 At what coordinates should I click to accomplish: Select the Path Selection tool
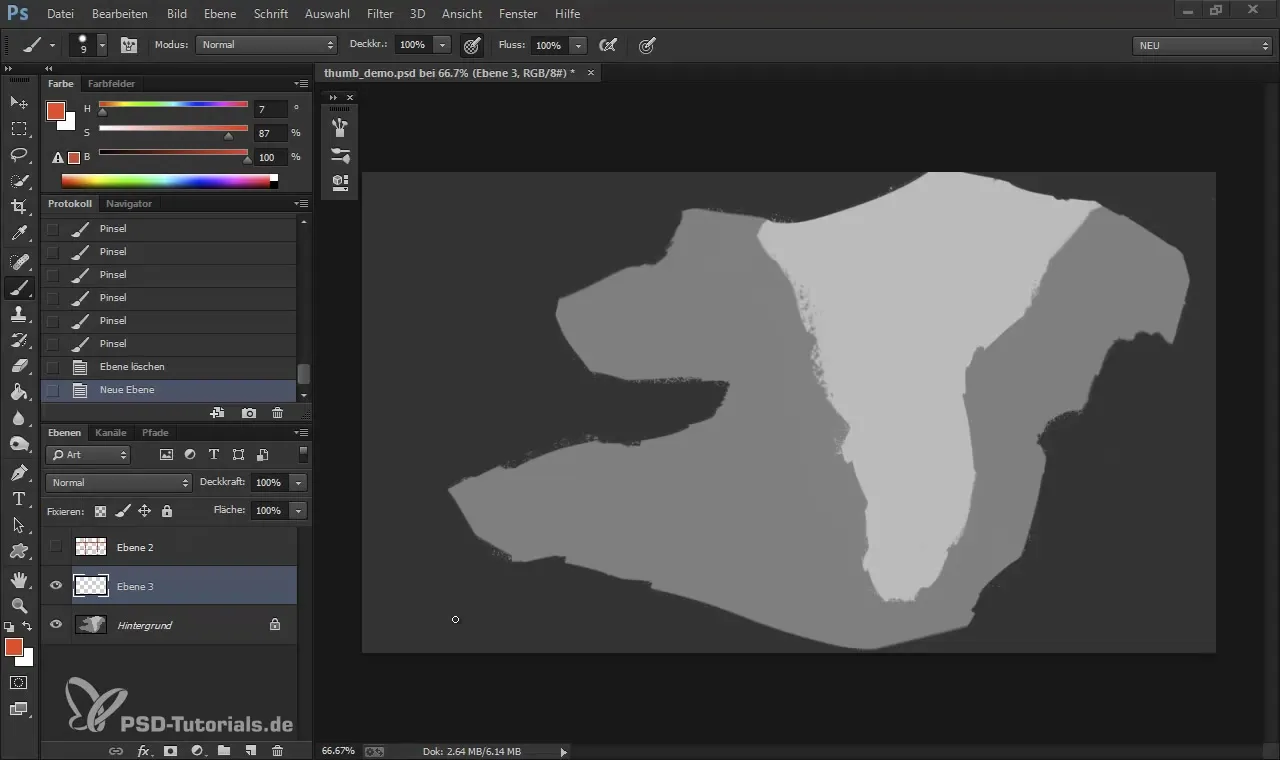pyautogui.click(x=19, y=524)
